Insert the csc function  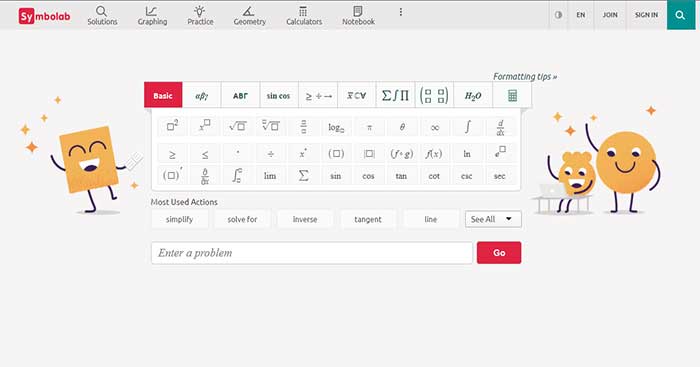pos(467,175)
